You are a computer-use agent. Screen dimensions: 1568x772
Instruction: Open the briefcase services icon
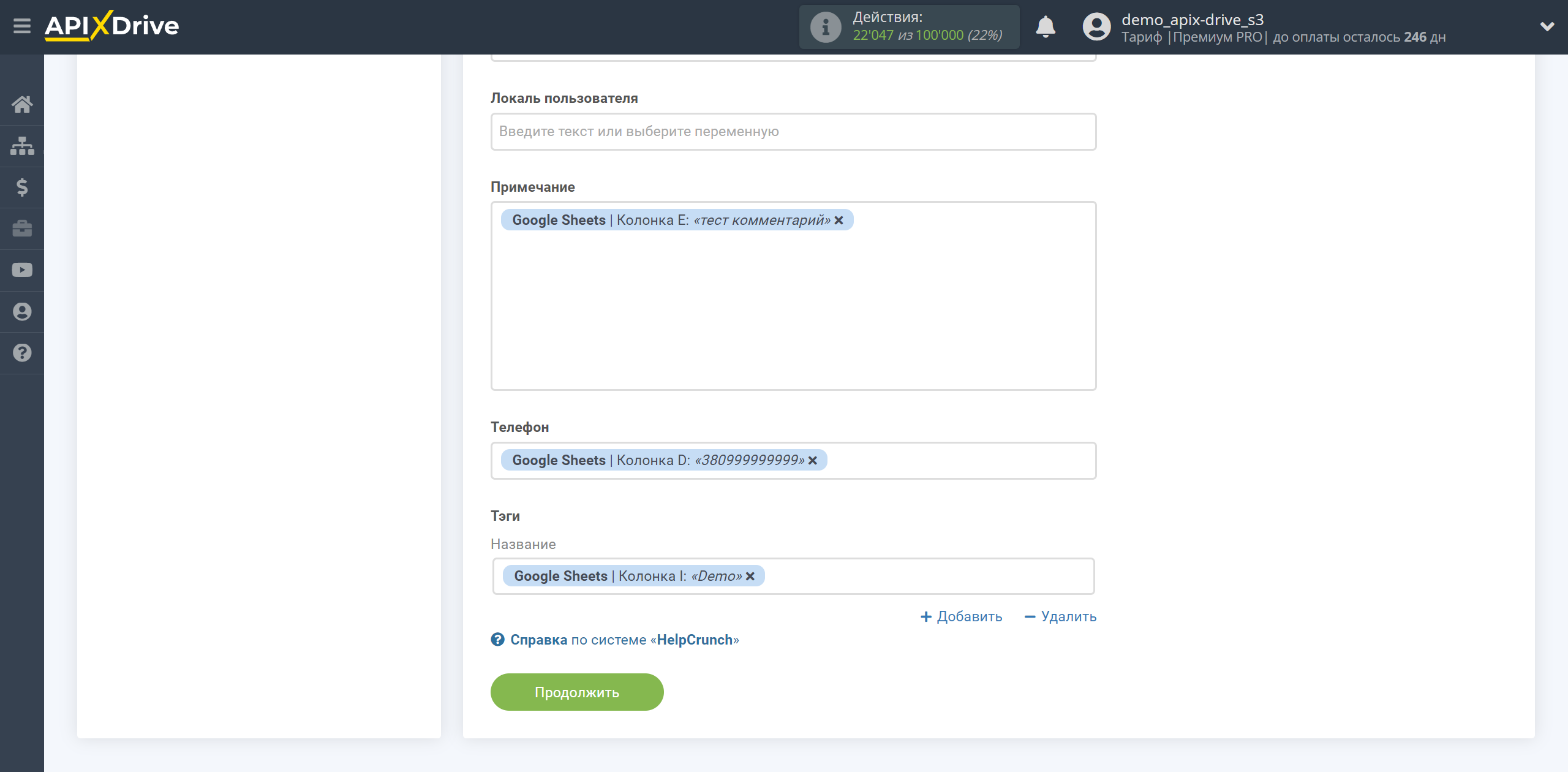(22, 229)
